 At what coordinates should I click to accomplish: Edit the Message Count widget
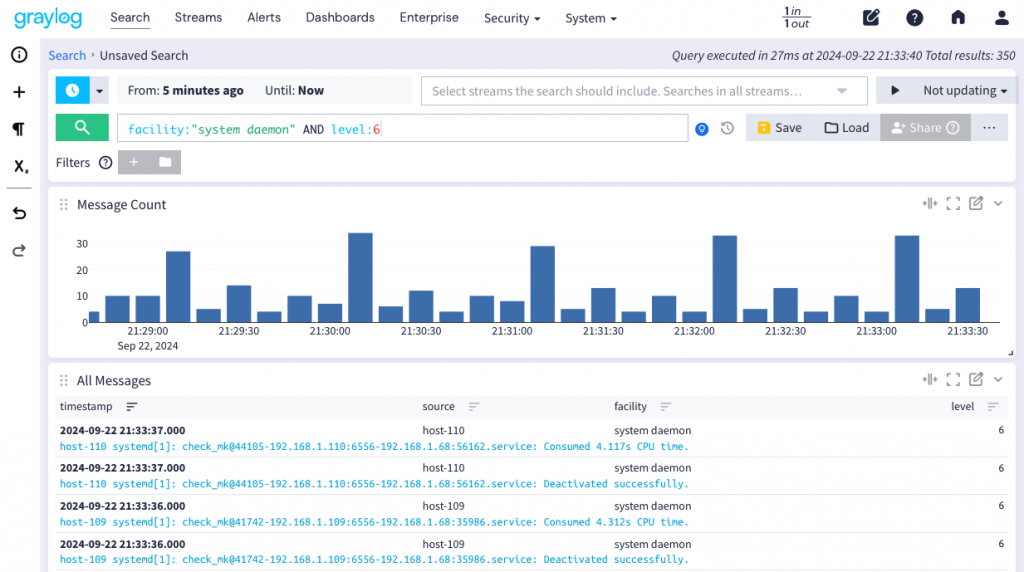click(976, 204)
